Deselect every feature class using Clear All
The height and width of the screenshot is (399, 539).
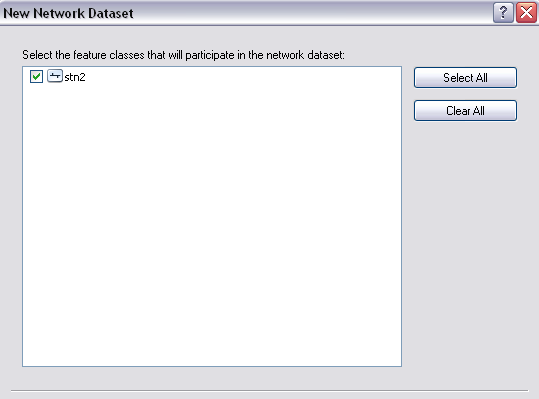coord(465,111)
